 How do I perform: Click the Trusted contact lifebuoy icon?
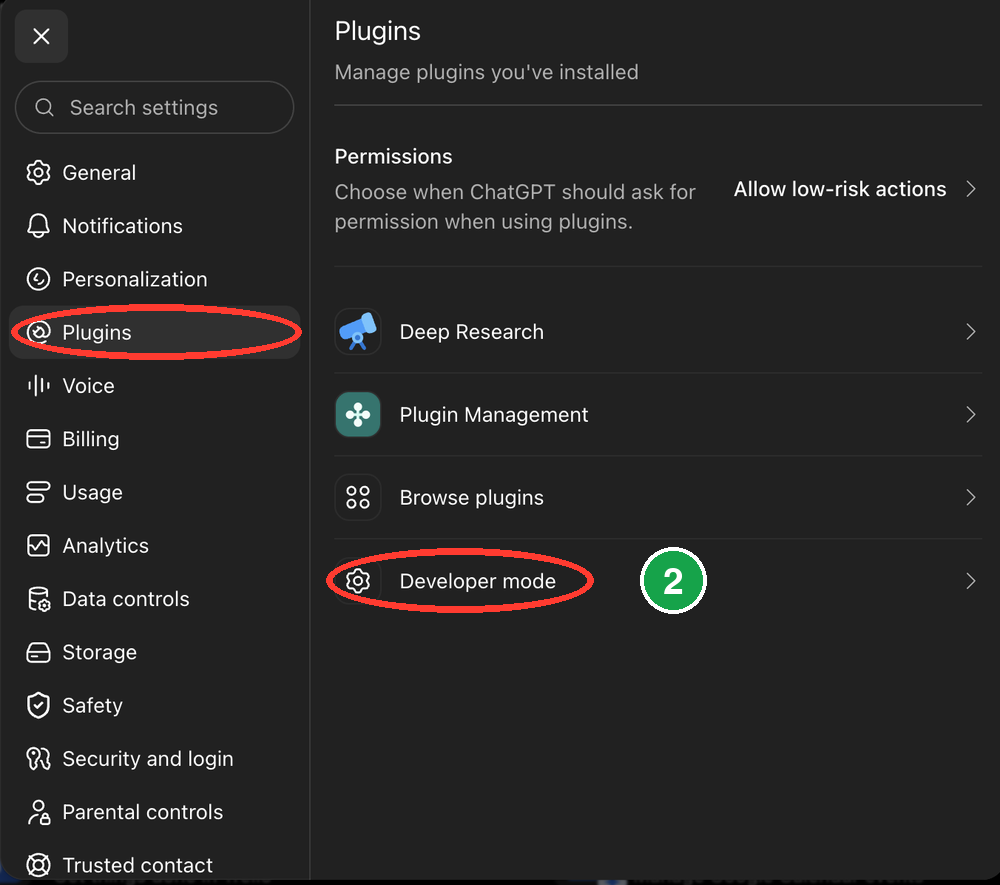[x=38, y=865]
